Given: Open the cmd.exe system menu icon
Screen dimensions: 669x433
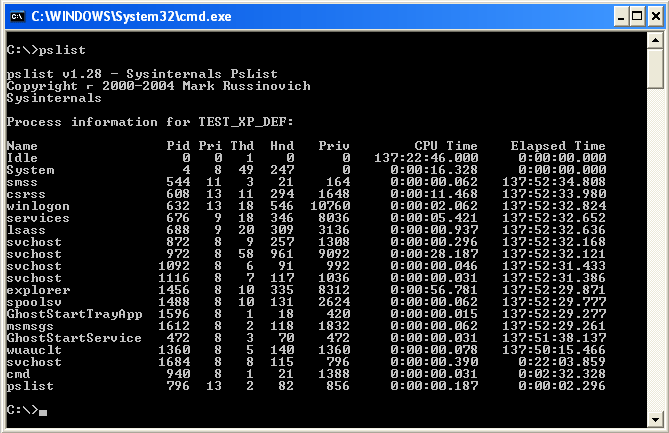Looking at the screenshot, I should [16, 16].
